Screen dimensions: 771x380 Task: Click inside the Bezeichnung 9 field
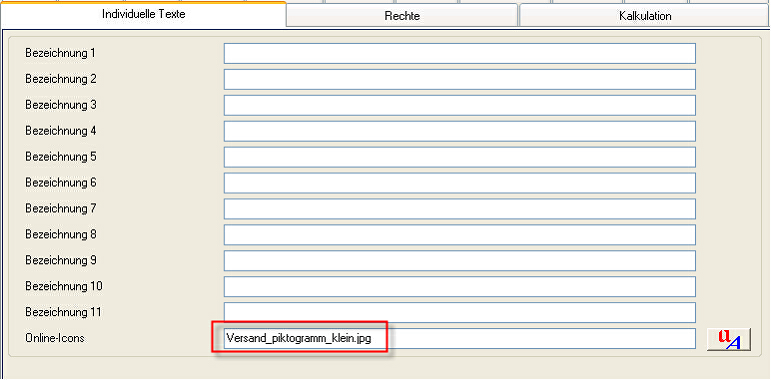pos(460,261)
